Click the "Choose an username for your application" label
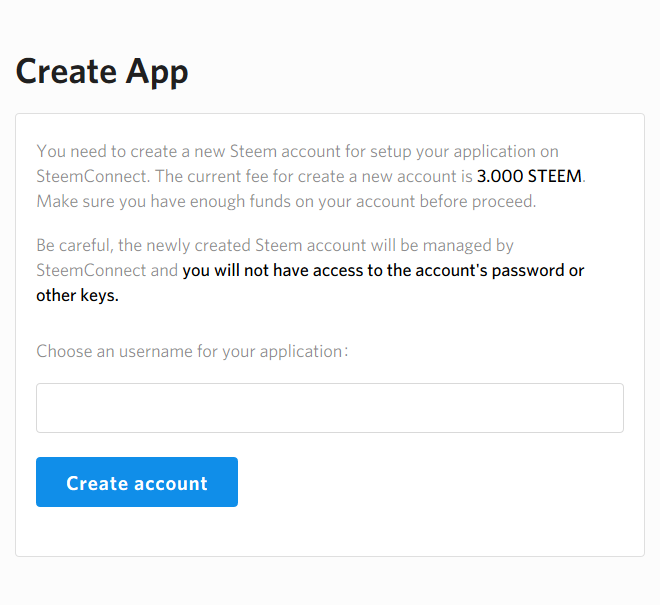 tap(192, 352)
